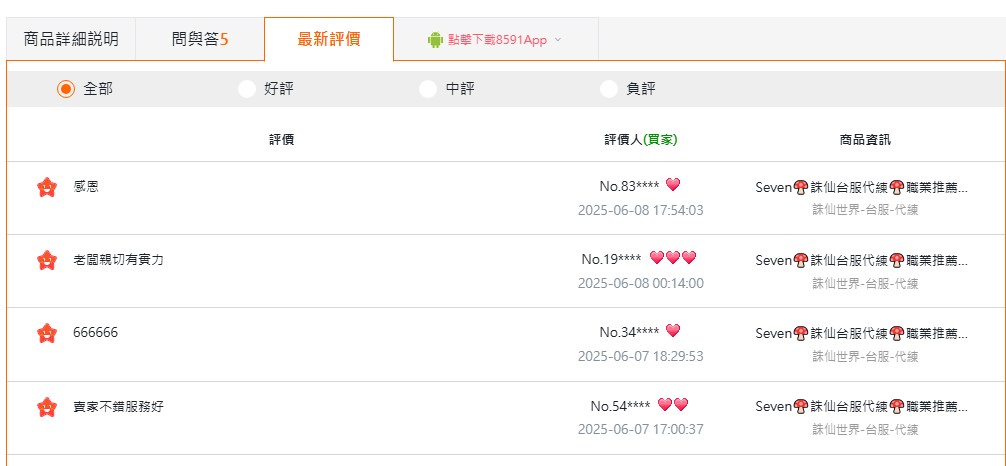Click the pink heart next to No.83****
1006x466 pixels.
[672, 185]
